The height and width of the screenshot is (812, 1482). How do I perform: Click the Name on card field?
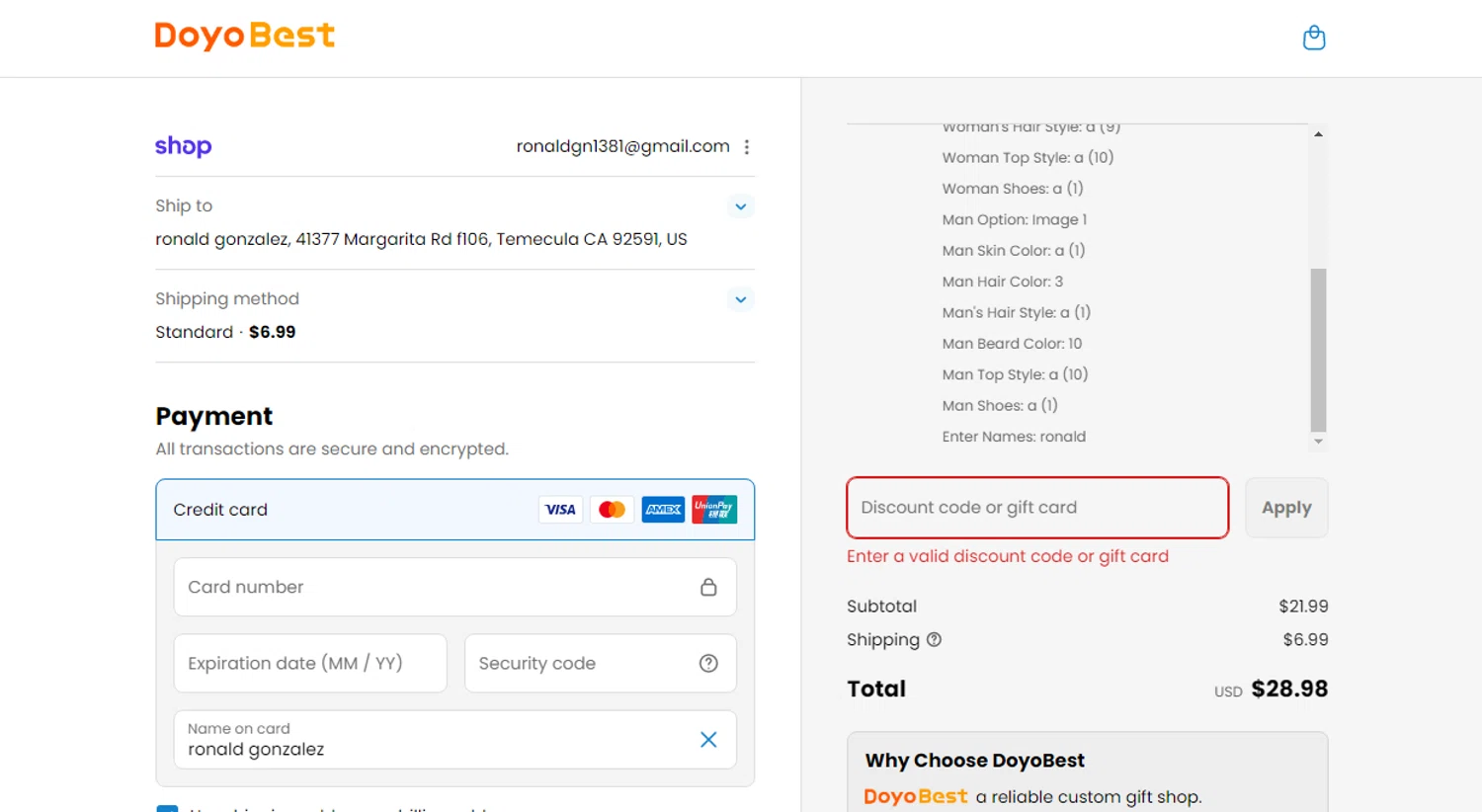(455, 740)
